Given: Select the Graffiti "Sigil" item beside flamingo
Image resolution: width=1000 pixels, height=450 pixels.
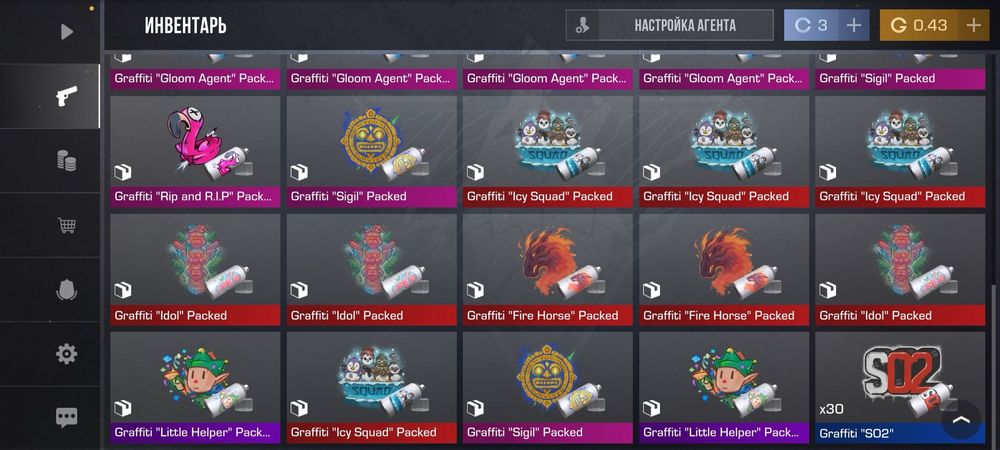Looking at the screenshot, I should point(372,152).
